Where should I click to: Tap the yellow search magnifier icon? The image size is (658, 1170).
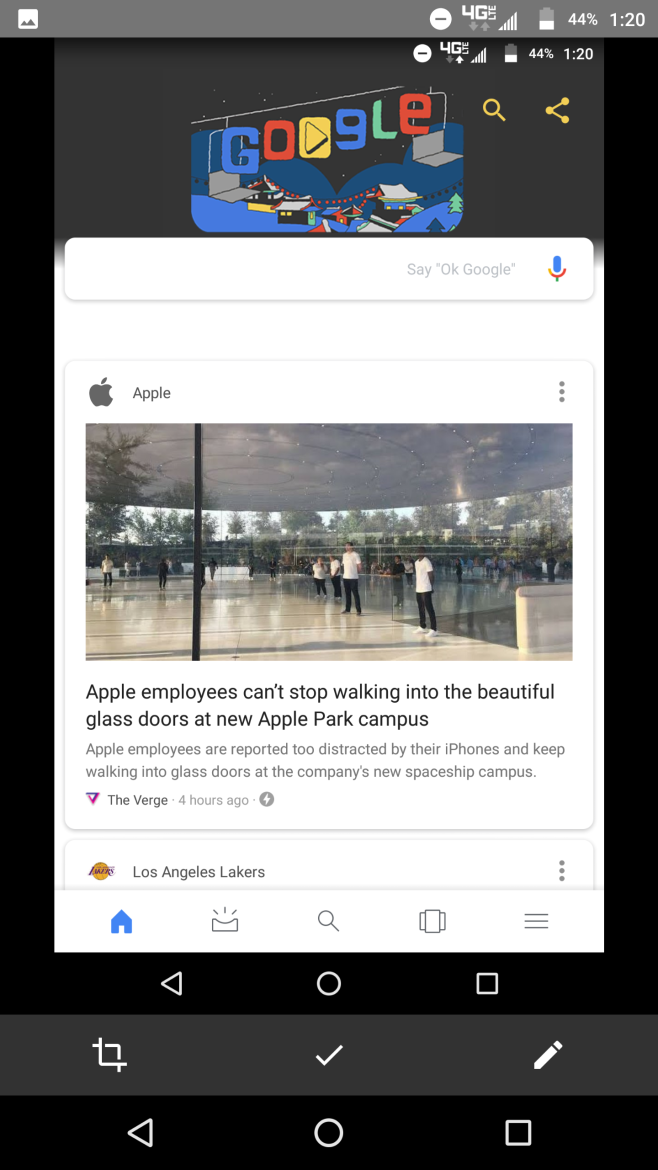[x=494, y=110]
